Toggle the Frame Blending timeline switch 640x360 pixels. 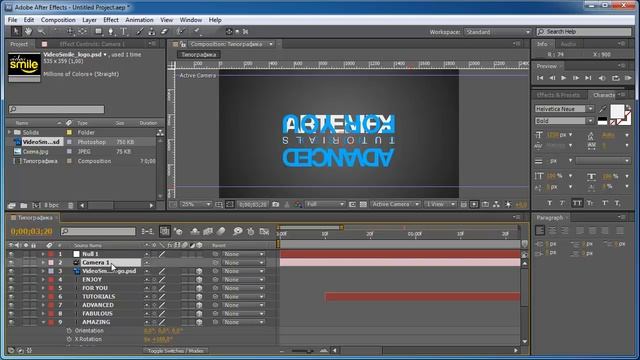coord(208,231)
